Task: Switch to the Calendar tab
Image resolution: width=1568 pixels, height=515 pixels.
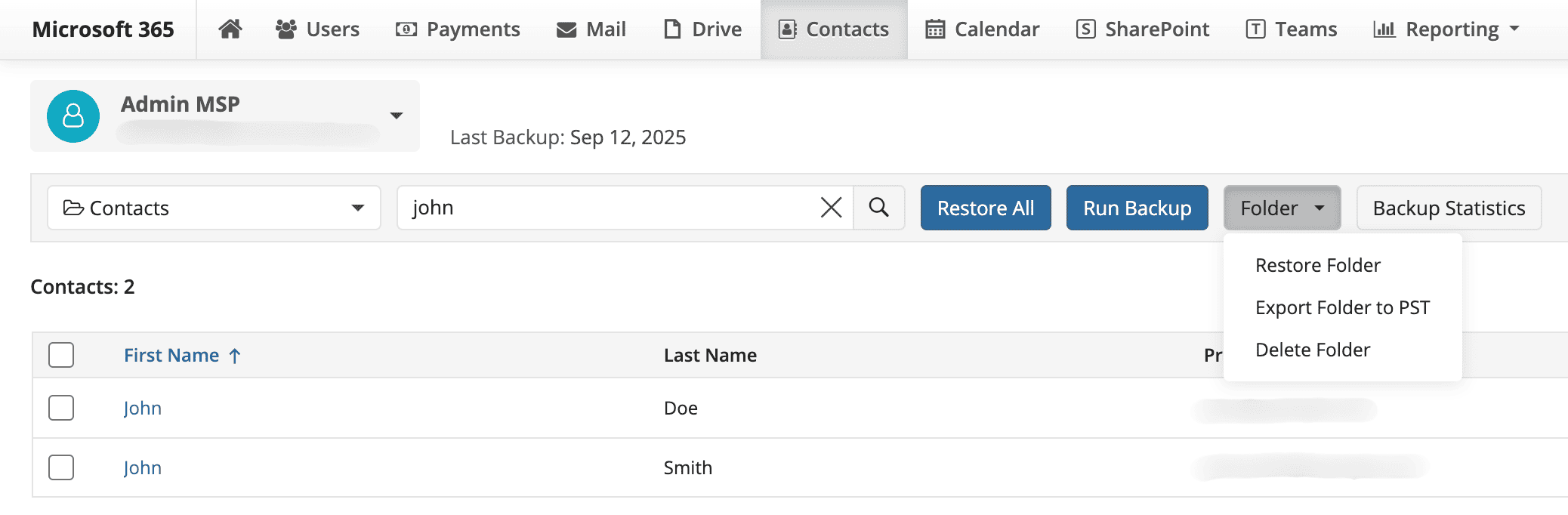Action: [983, 29]
